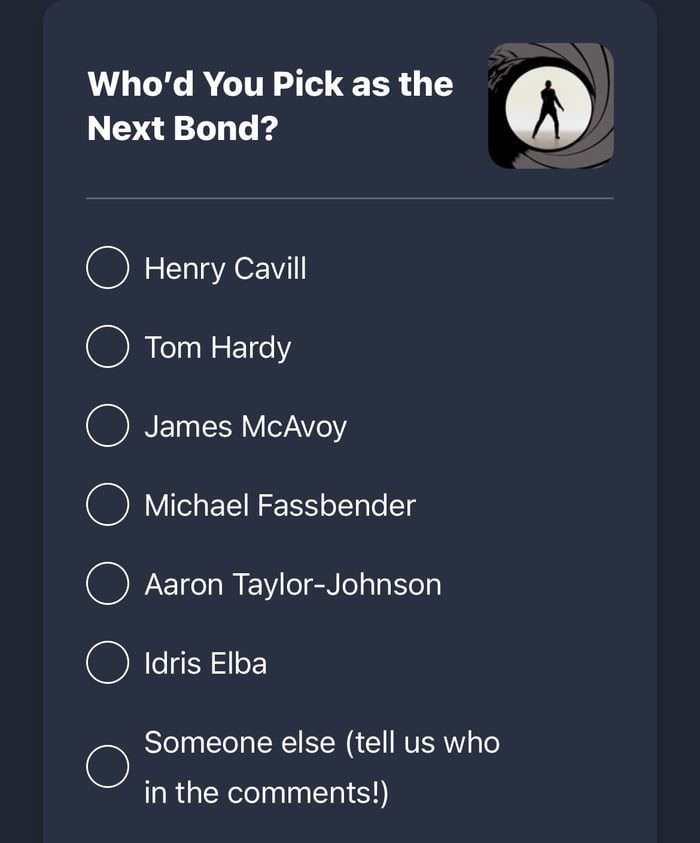
Task: Tick the radio circle for Michael Fassbender
Action: coord(107,505)
